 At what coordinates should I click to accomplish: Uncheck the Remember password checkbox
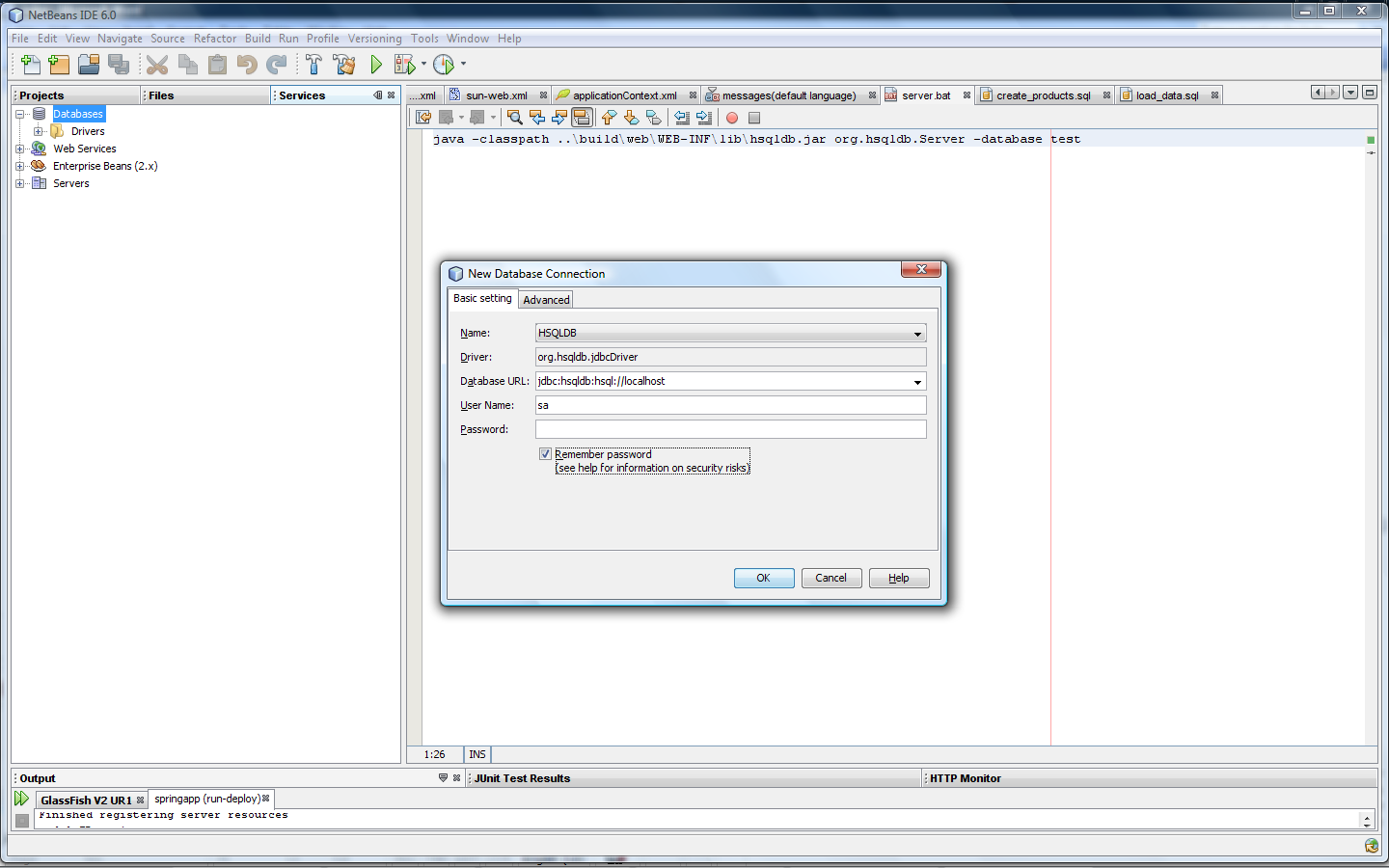pyautogui.click(x=545, y=454)
